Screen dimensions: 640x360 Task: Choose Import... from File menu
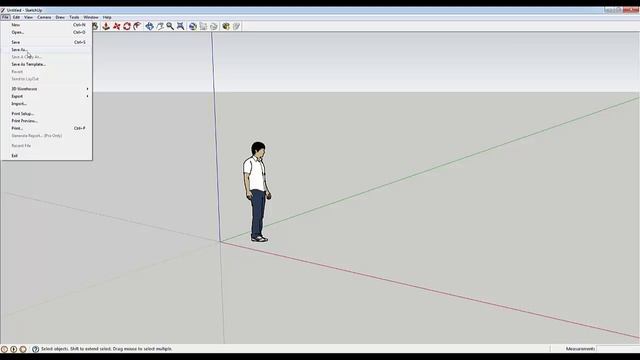[x=47, y=104]
